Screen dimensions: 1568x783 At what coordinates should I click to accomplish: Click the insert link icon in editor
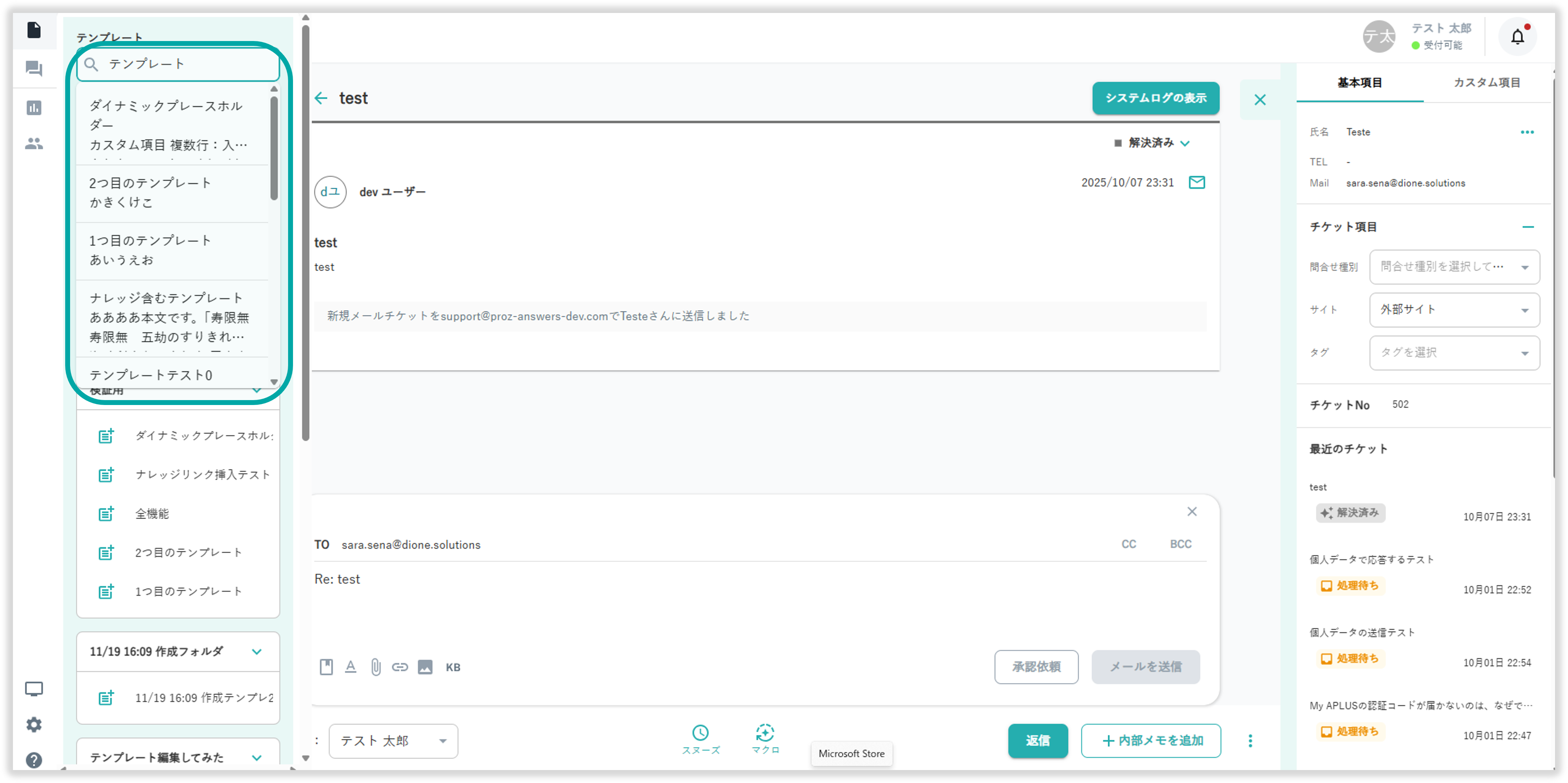coord(400,667)
